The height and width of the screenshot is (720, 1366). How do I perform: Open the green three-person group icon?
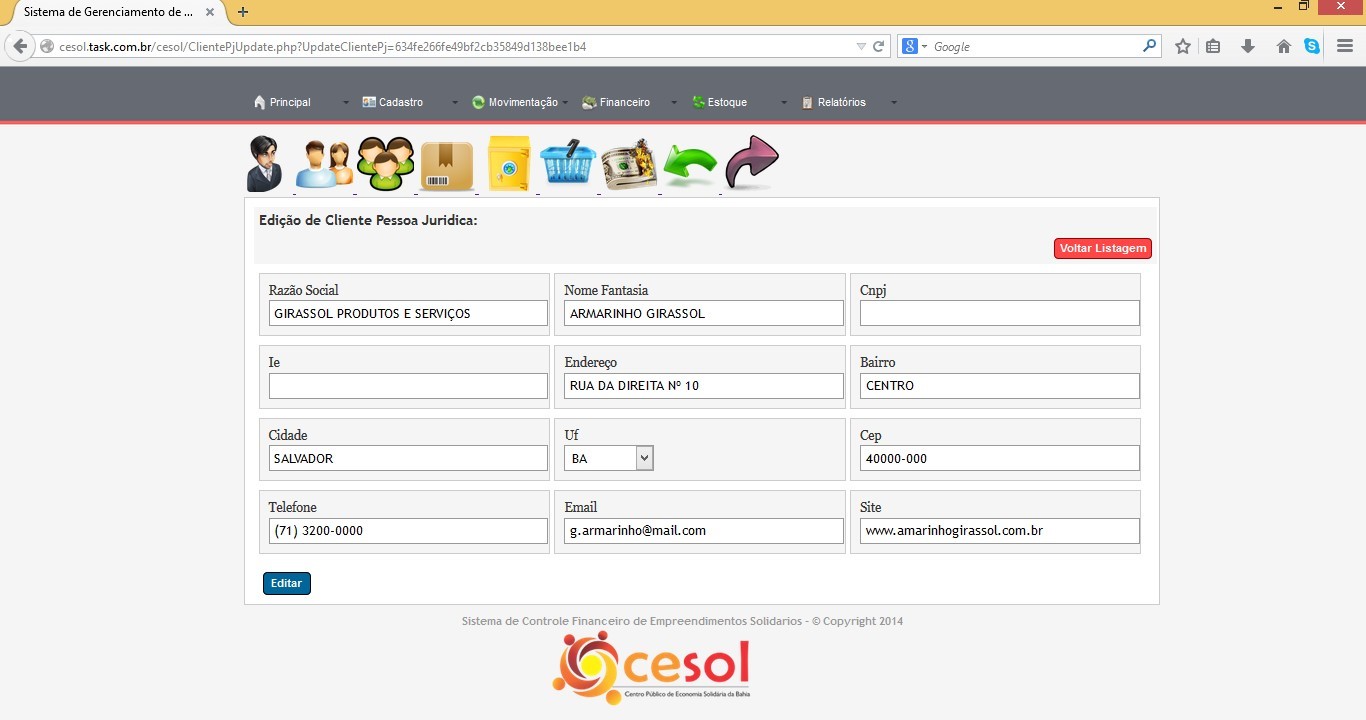point(386,164)
